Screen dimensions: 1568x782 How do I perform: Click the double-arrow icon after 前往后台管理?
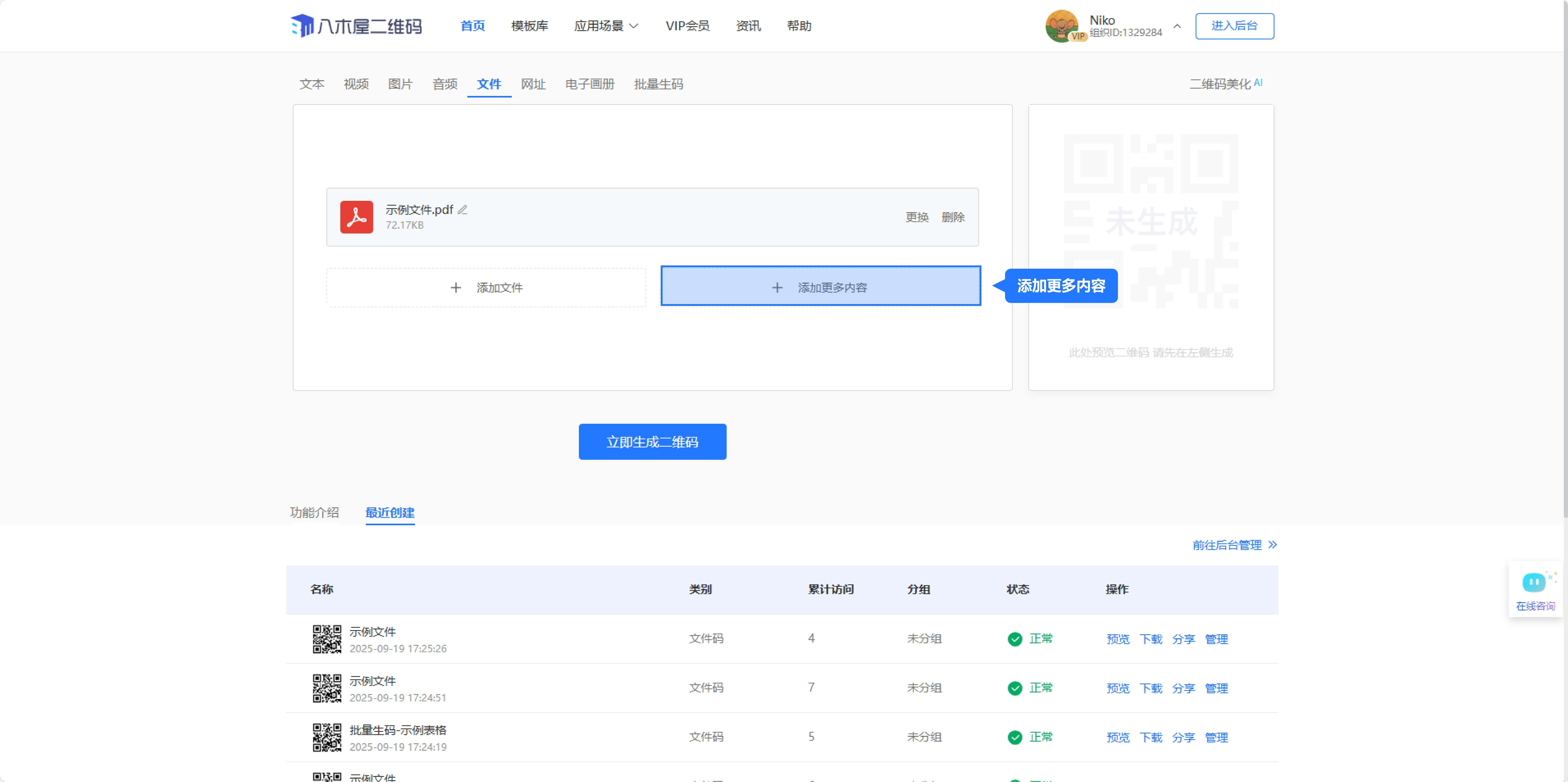tap(1273, 545)
